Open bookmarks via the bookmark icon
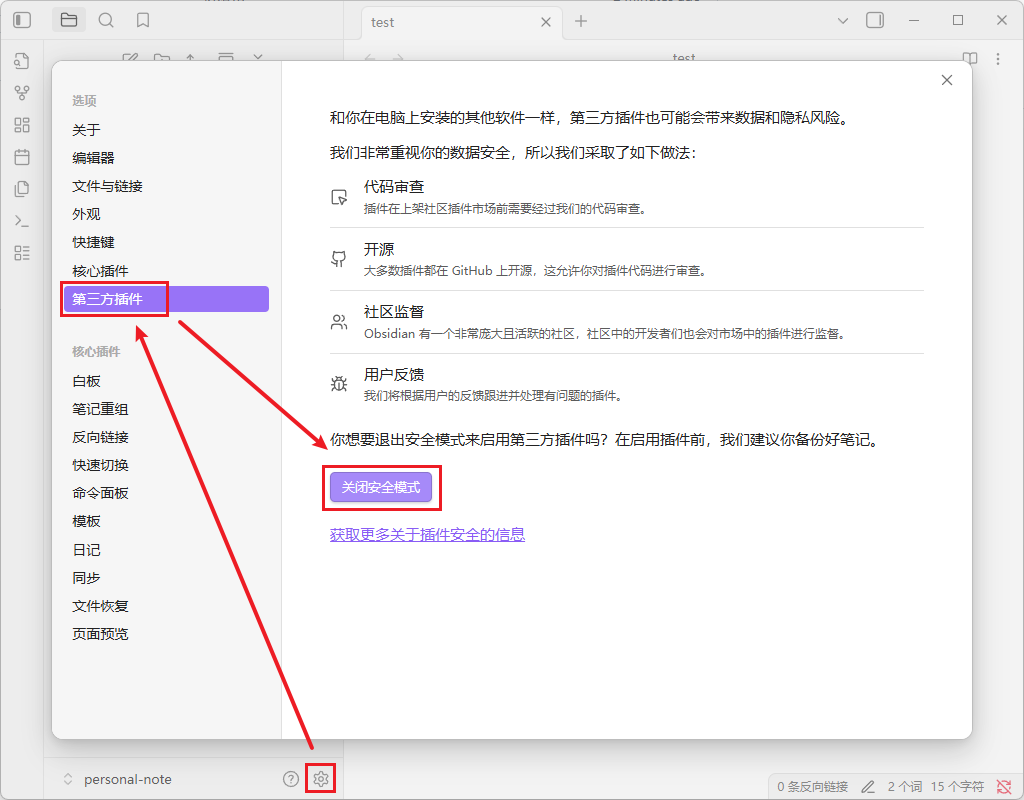1024x800 pixels. (142, 19)
